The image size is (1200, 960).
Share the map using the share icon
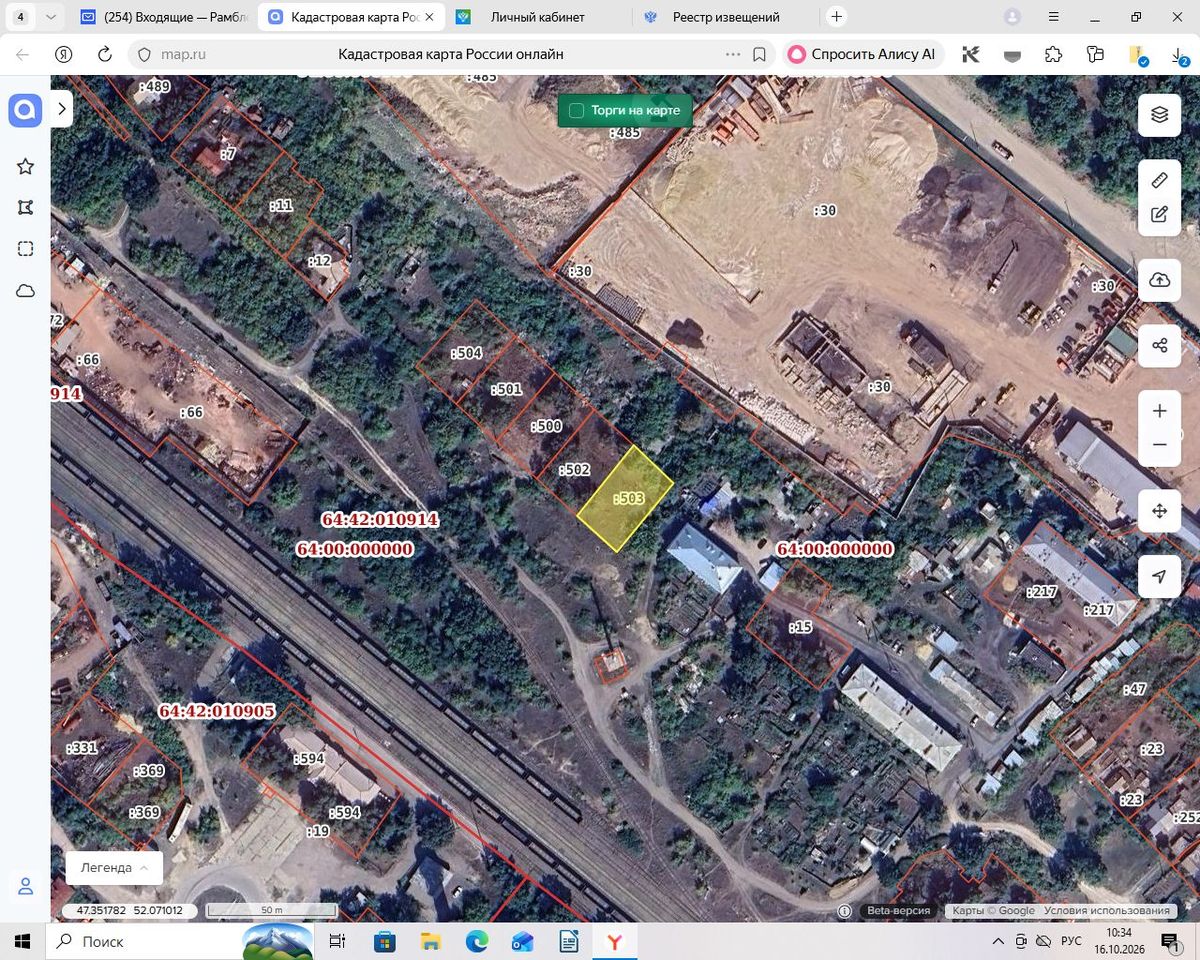[1159, 345]
